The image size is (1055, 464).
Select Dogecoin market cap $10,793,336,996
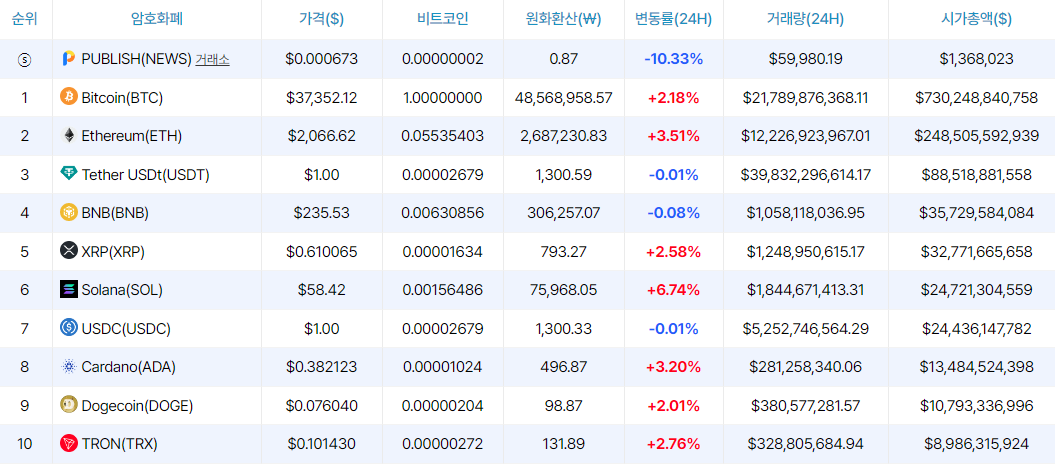click(976, 406)
